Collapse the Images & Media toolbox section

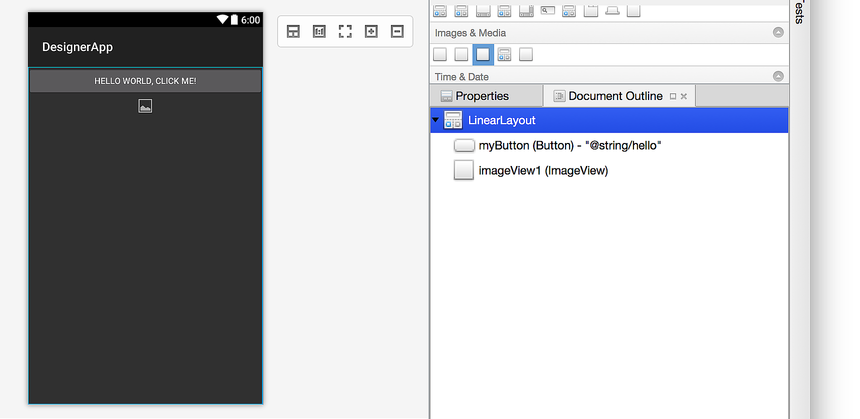778,32
